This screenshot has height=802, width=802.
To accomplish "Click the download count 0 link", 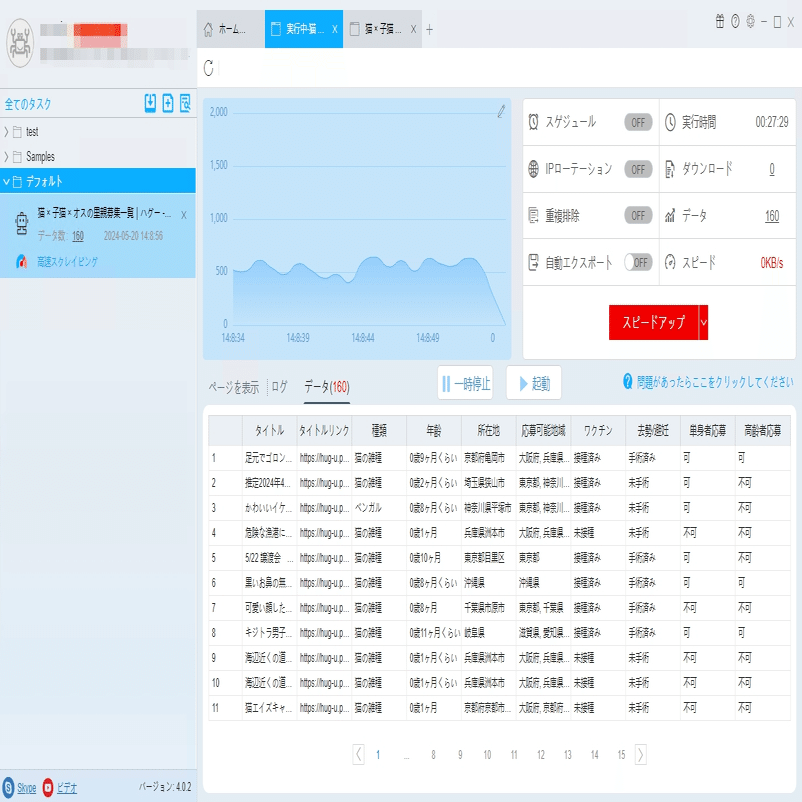I will pyautogui.click(x=772, y=169).
